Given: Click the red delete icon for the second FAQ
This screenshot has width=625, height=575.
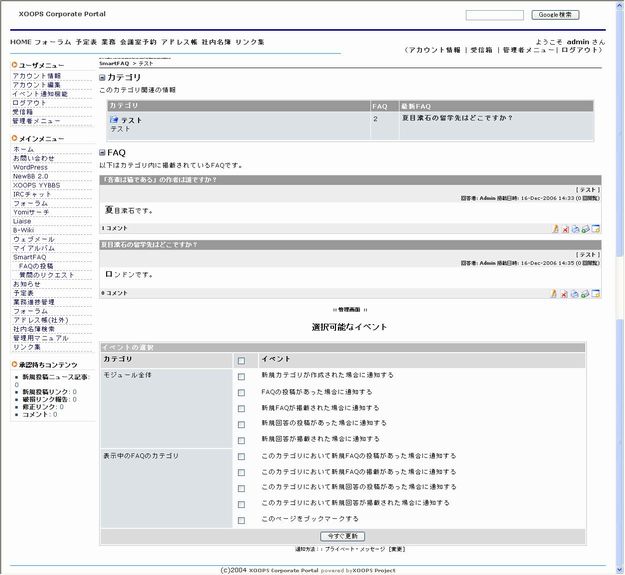Looking at the screenshot, I should coord(564,294).
